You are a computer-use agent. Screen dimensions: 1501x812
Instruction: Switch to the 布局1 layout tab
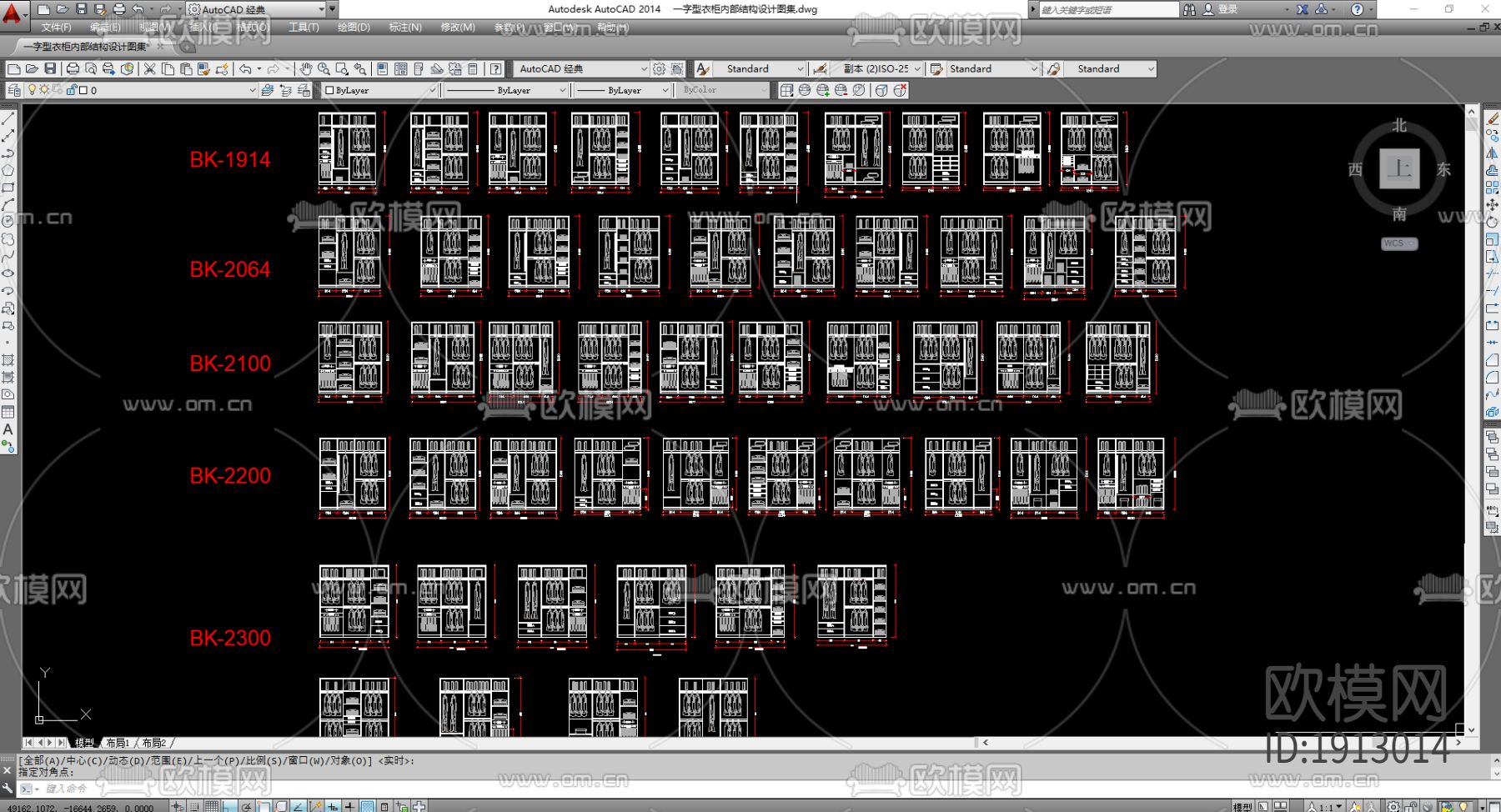pos(118,743)
